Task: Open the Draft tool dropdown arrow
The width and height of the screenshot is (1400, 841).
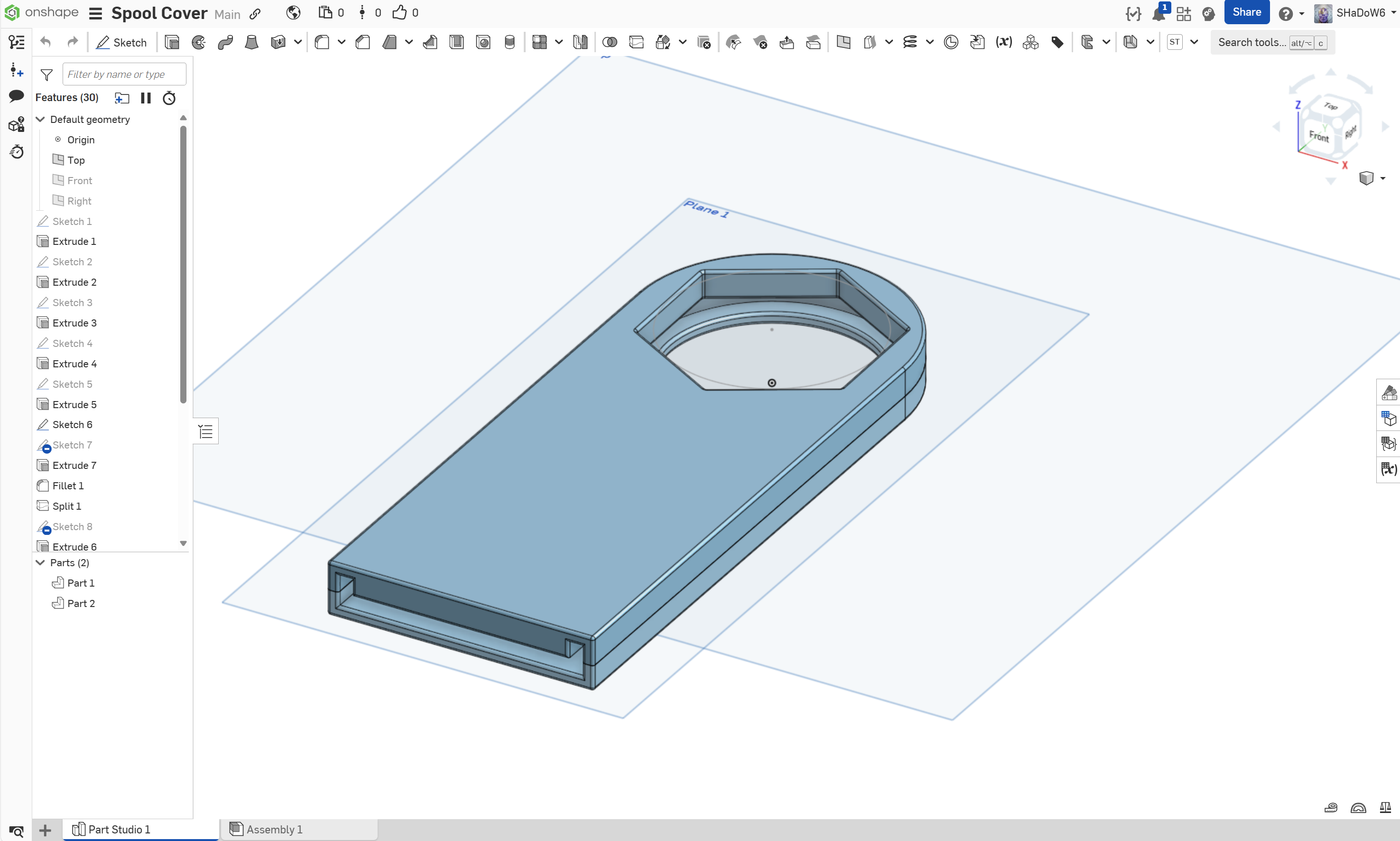Action: pyautogui.click(x=409, y=43)
